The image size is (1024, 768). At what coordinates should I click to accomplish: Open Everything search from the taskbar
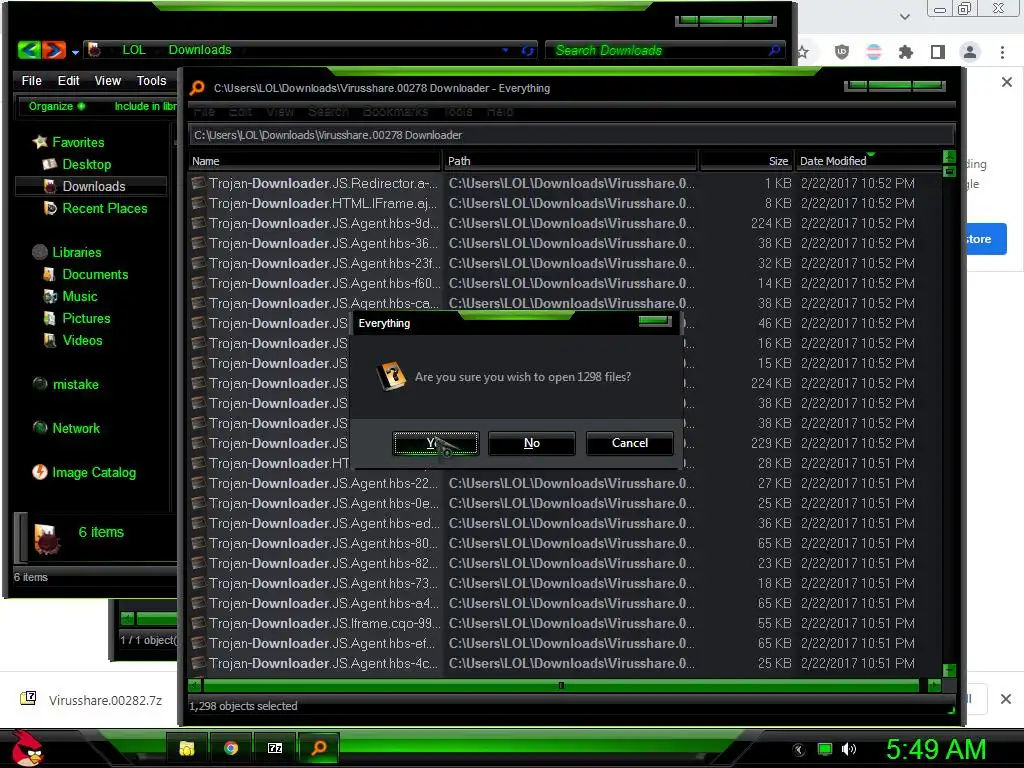point(319,748)
